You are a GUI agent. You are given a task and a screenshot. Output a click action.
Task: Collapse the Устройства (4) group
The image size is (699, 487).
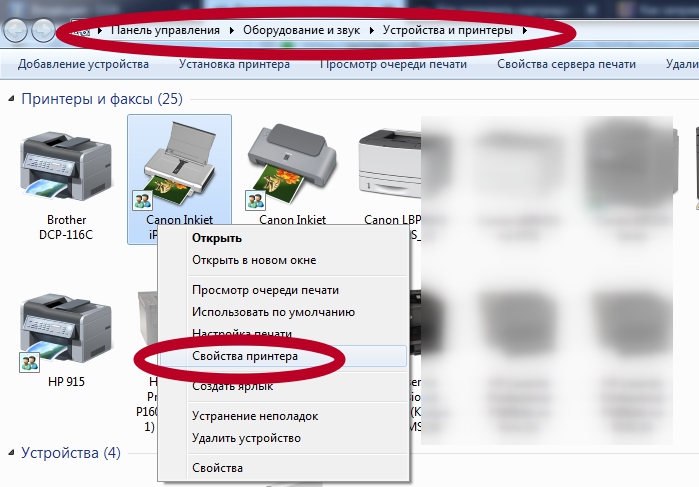(x=12, y=453)
